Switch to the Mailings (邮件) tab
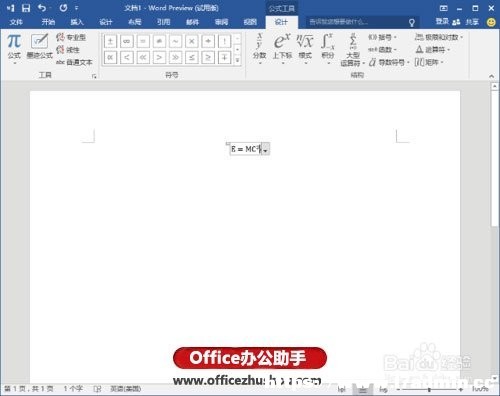This screenshot has height=396, width=500. (192, 22)
